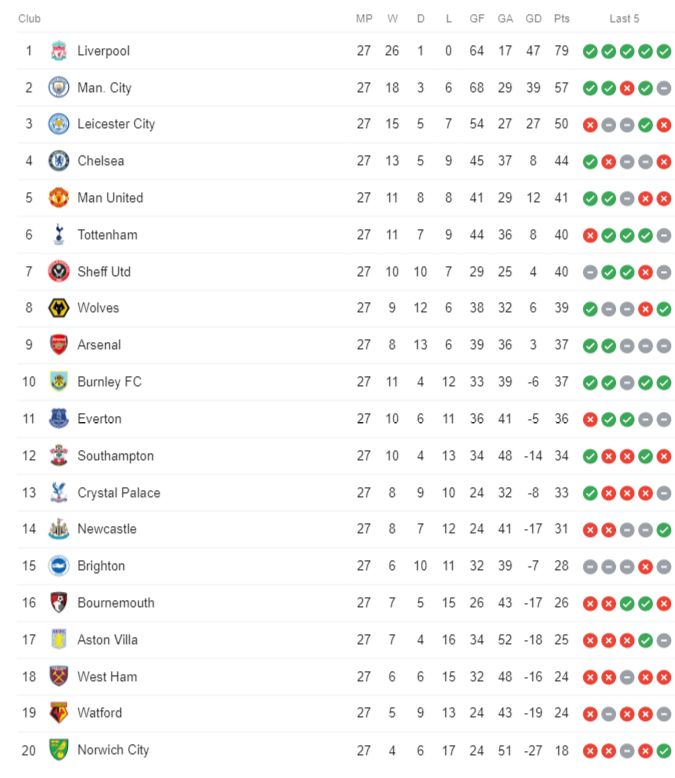Sort table by the Pts column header
Image resolution: width=675 pixels, height=778 pixels.
561,19
